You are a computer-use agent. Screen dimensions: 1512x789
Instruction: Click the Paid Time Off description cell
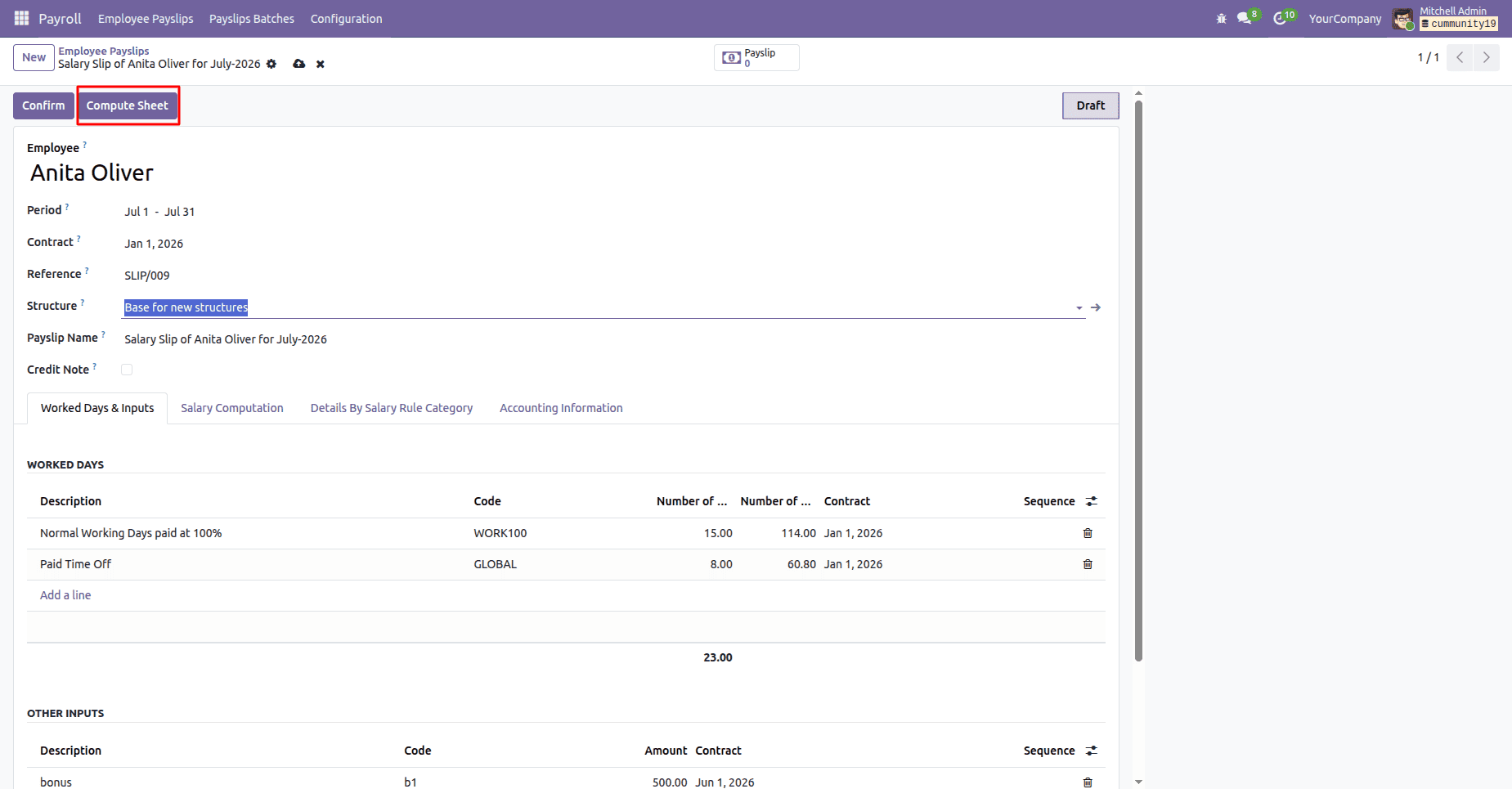click(76, 564)
